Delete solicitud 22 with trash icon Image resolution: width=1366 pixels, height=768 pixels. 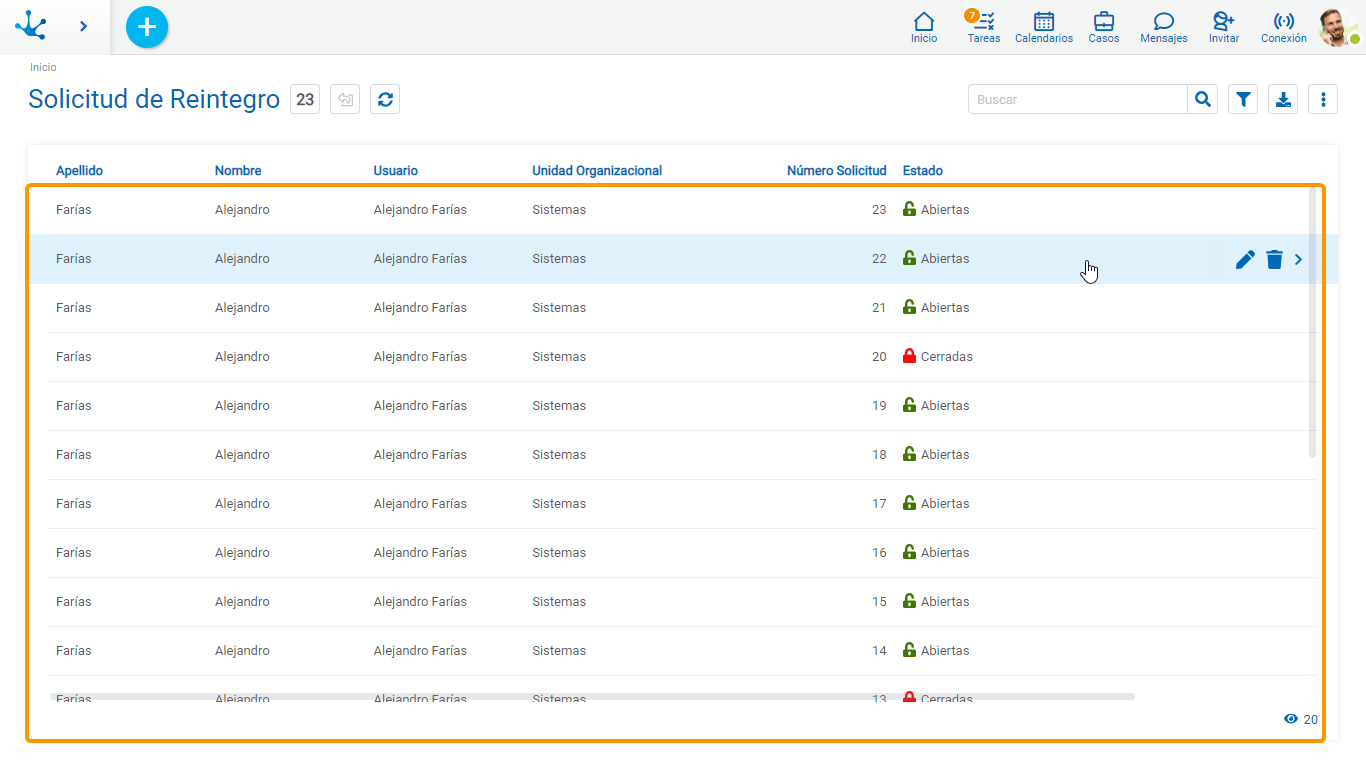pos(1274,259)
